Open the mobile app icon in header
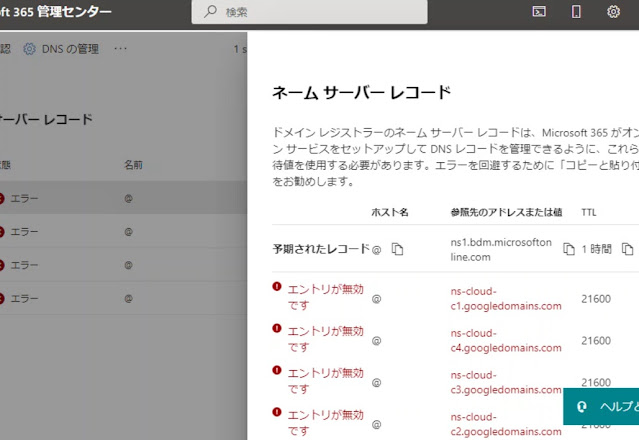The height and width of the screenshot is (440, 639). point(576,11)
